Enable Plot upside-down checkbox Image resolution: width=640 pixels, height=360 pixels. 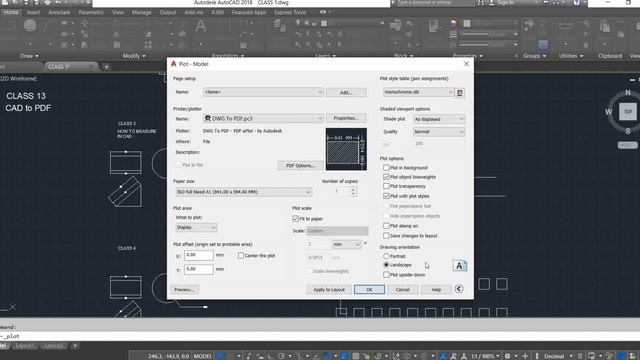[386, 275]
